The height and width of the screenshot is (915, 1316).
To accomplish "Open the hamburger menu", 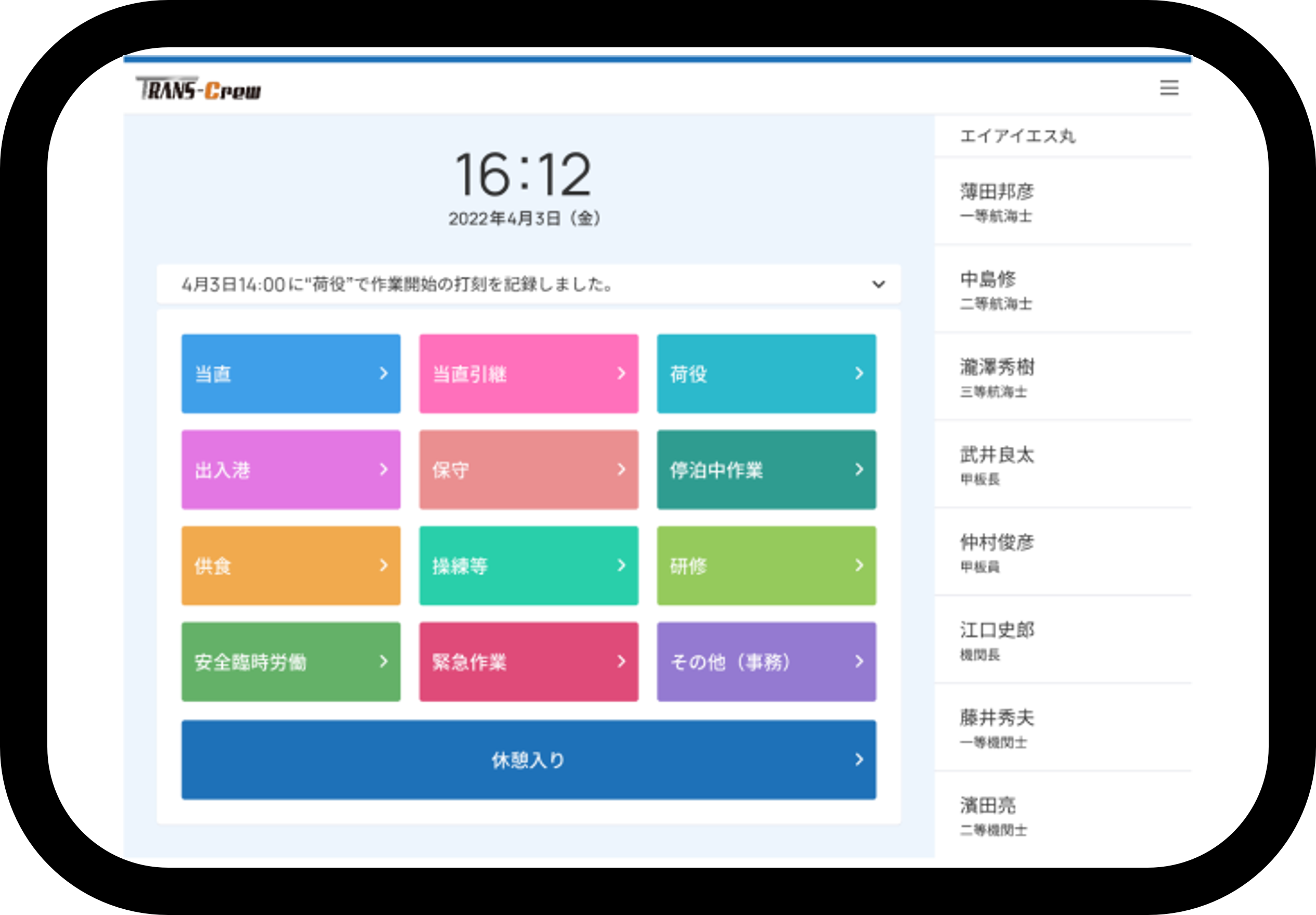I will [1169, 88].
